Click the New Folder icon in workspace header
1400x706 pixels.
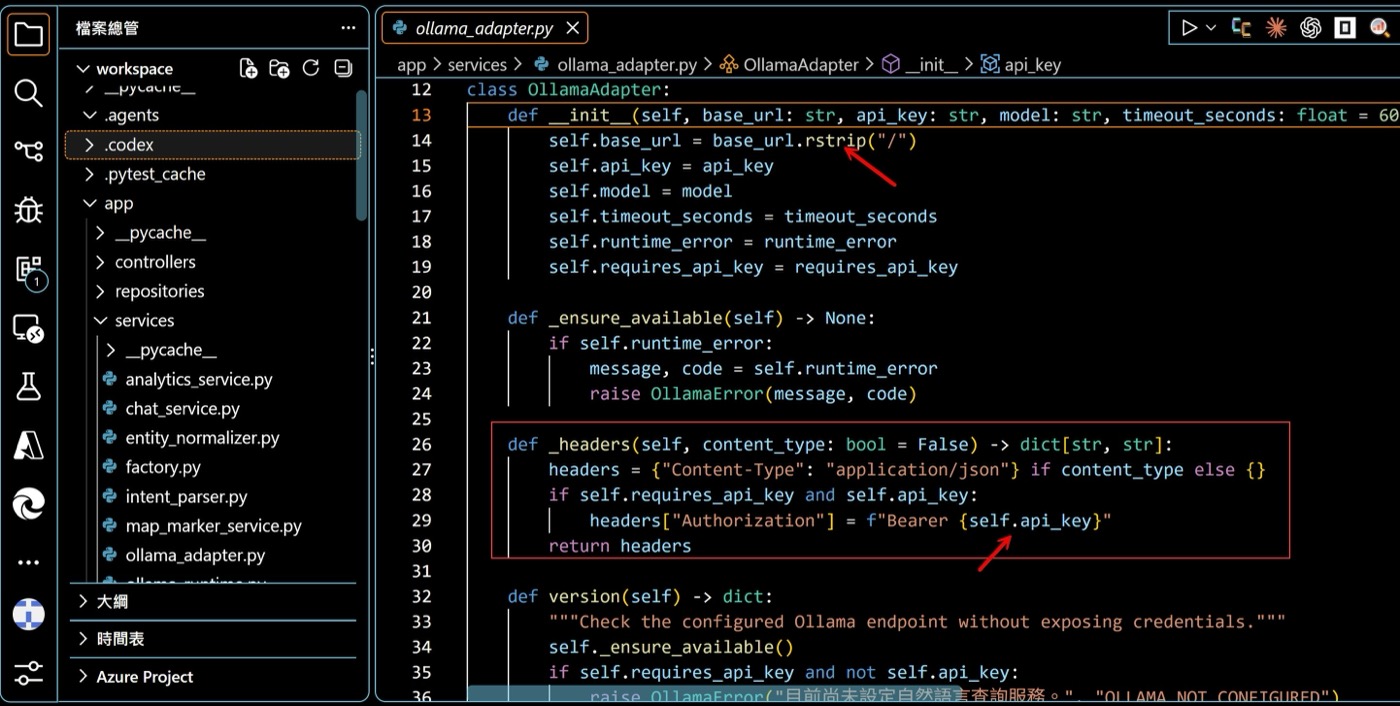279,68
